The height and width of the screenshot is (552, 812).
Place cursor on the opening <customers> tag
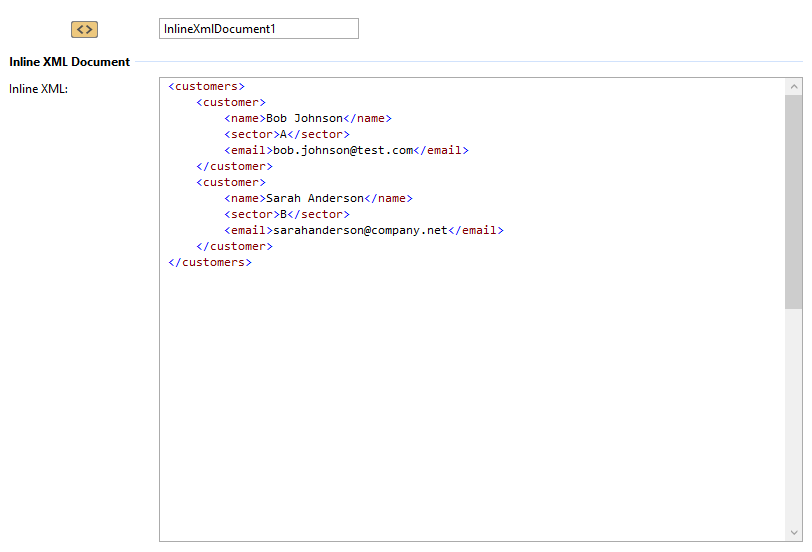coord(207,86)
